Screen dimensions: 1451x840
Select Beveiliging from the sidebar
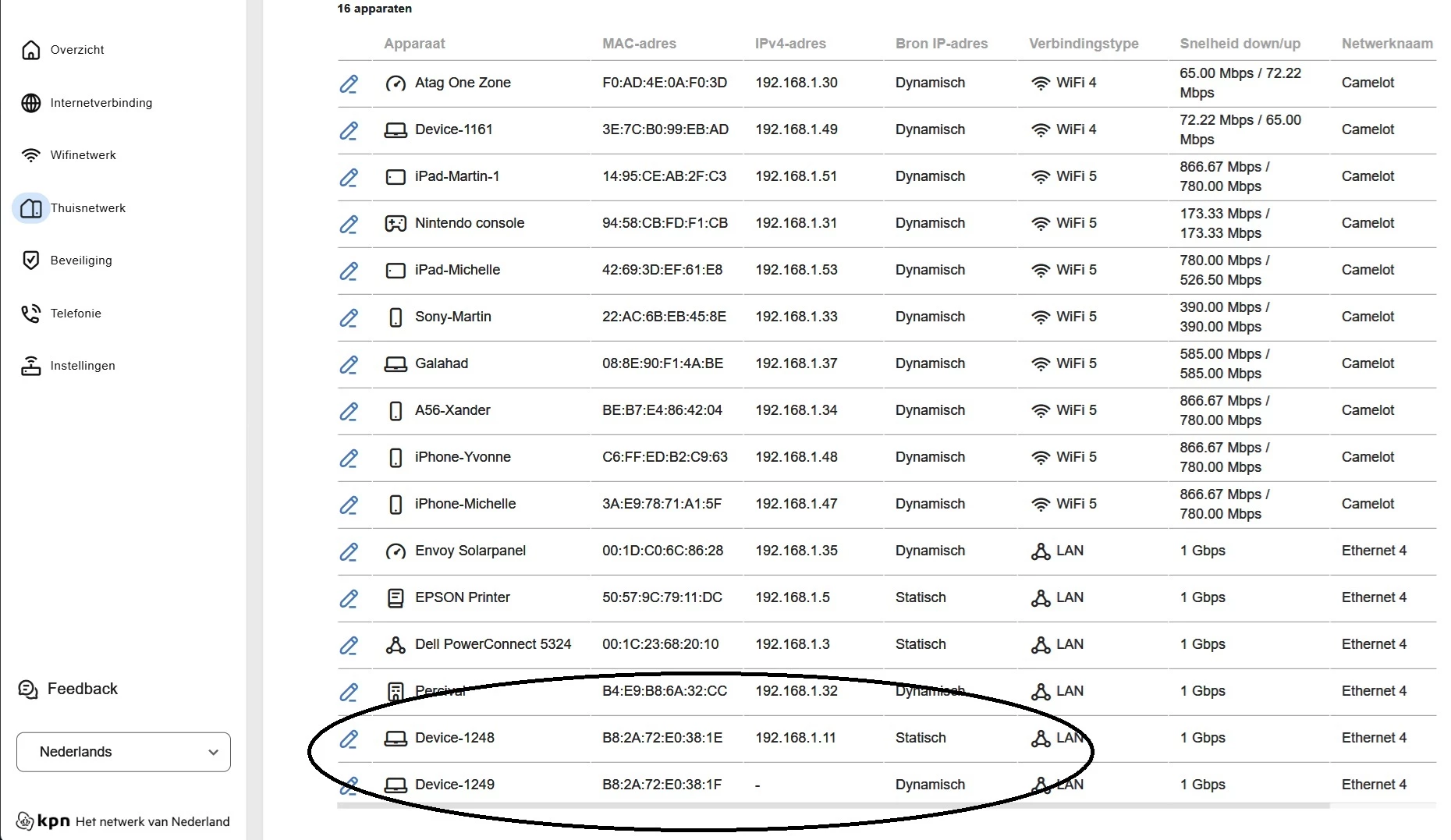80,261
